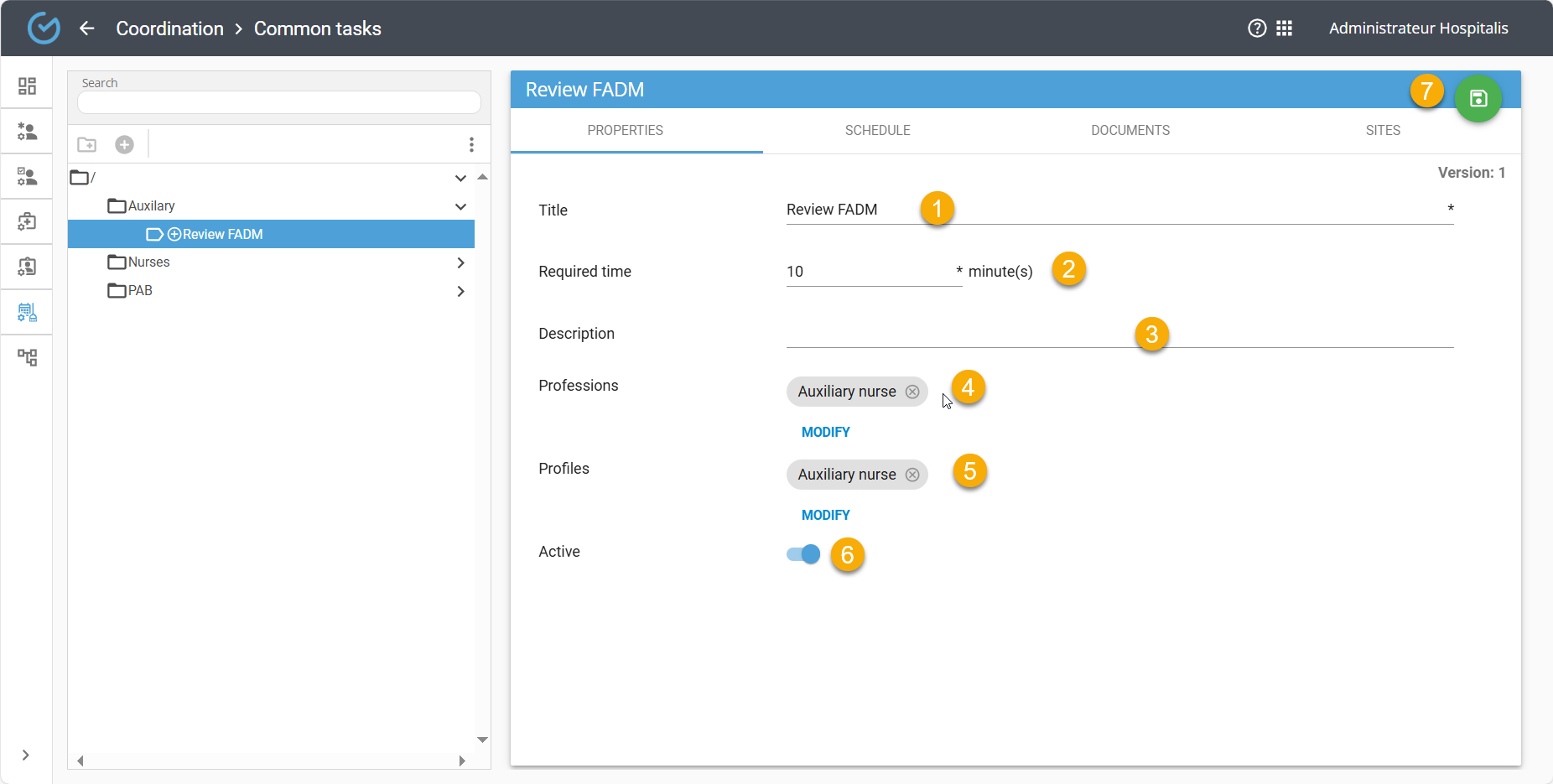This screenshot has width=1553, height=784.
Task: Click the Description input field
Action: (956, 335)
